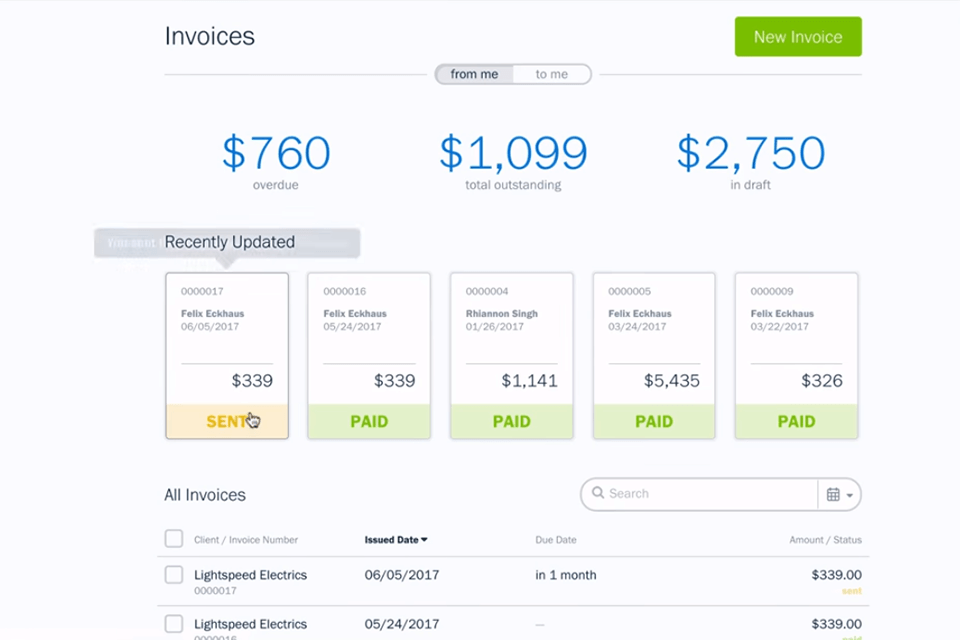Open invoice card 0000005 for $5,435
960x640 pixels.
coord(654,355)
